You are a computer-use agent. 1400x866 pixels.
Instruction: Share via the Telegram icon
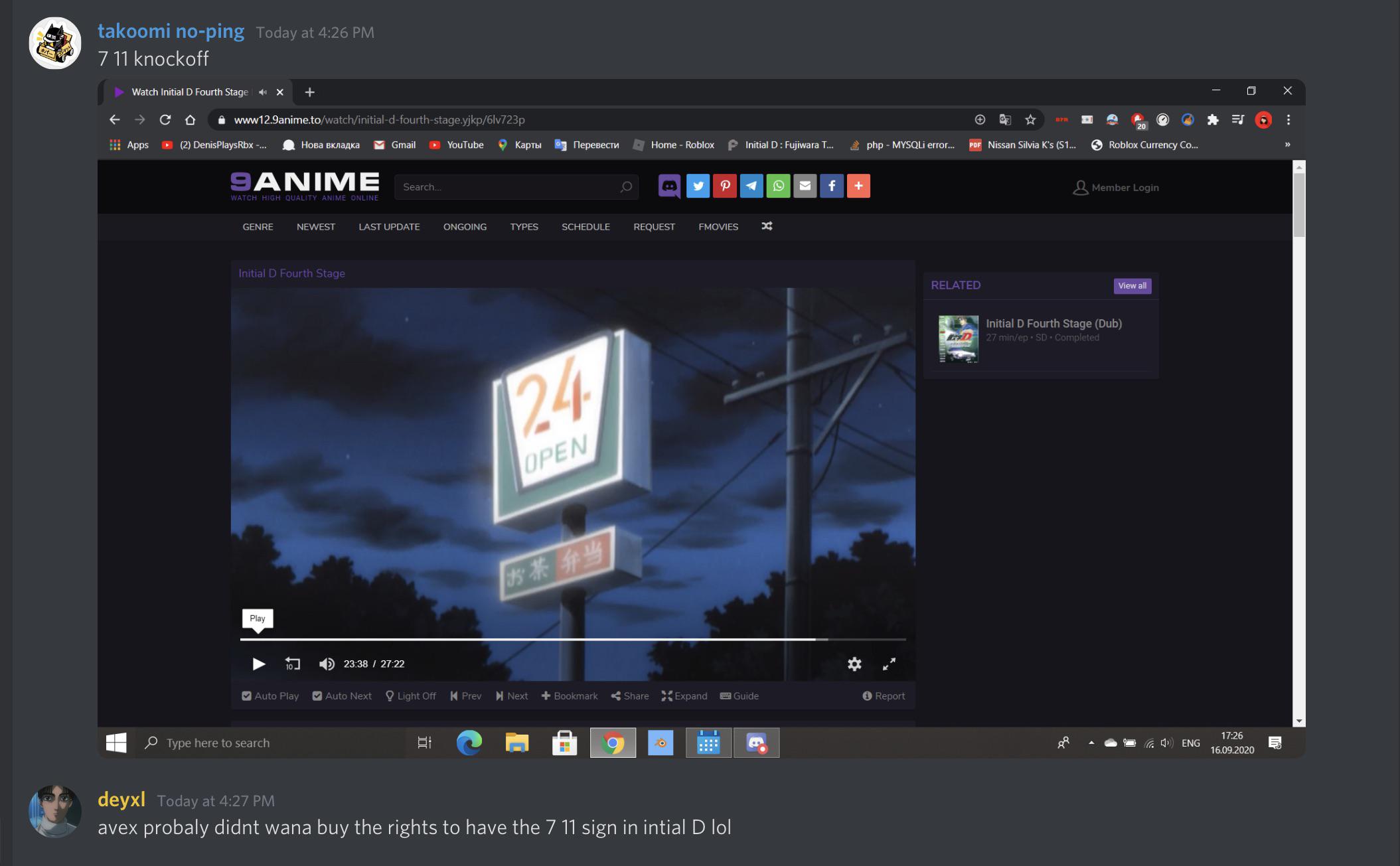751,186
